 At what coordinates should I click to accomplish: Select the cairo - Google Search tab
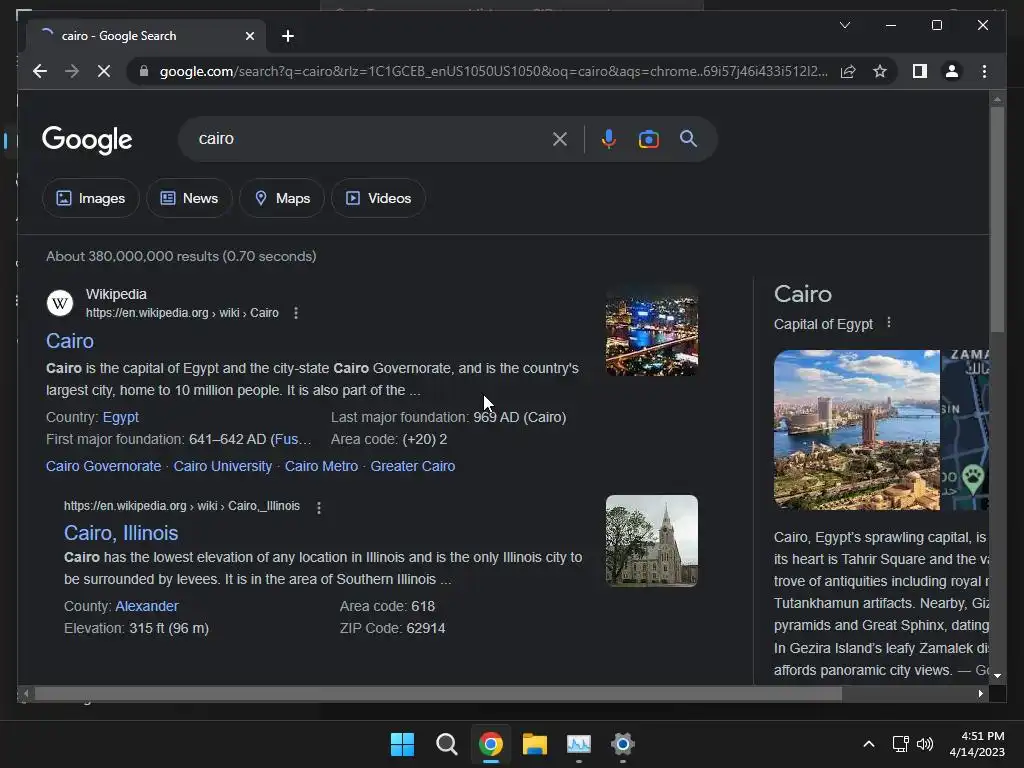click(x=145, y=36)
